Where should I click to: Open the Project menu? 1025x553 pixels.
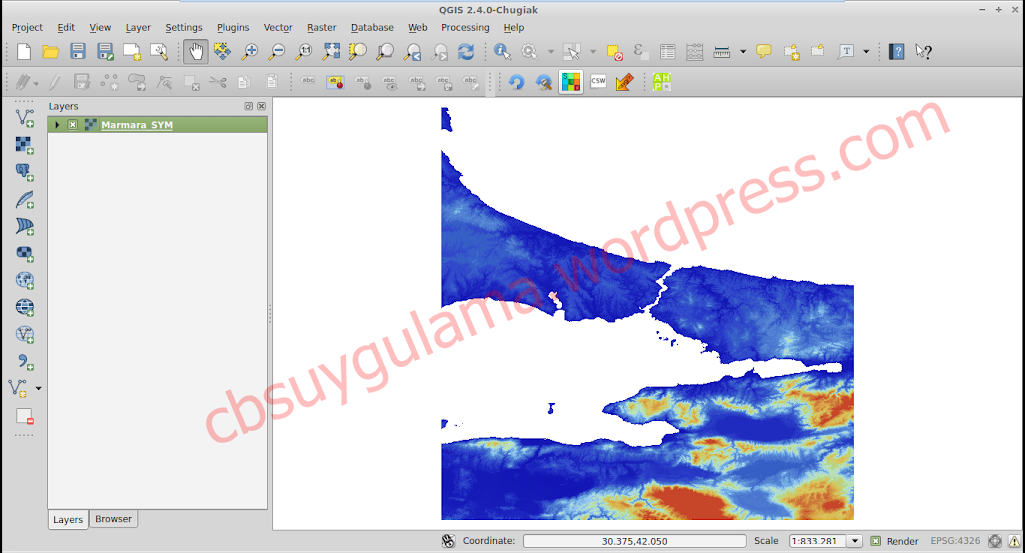(27, 27)
